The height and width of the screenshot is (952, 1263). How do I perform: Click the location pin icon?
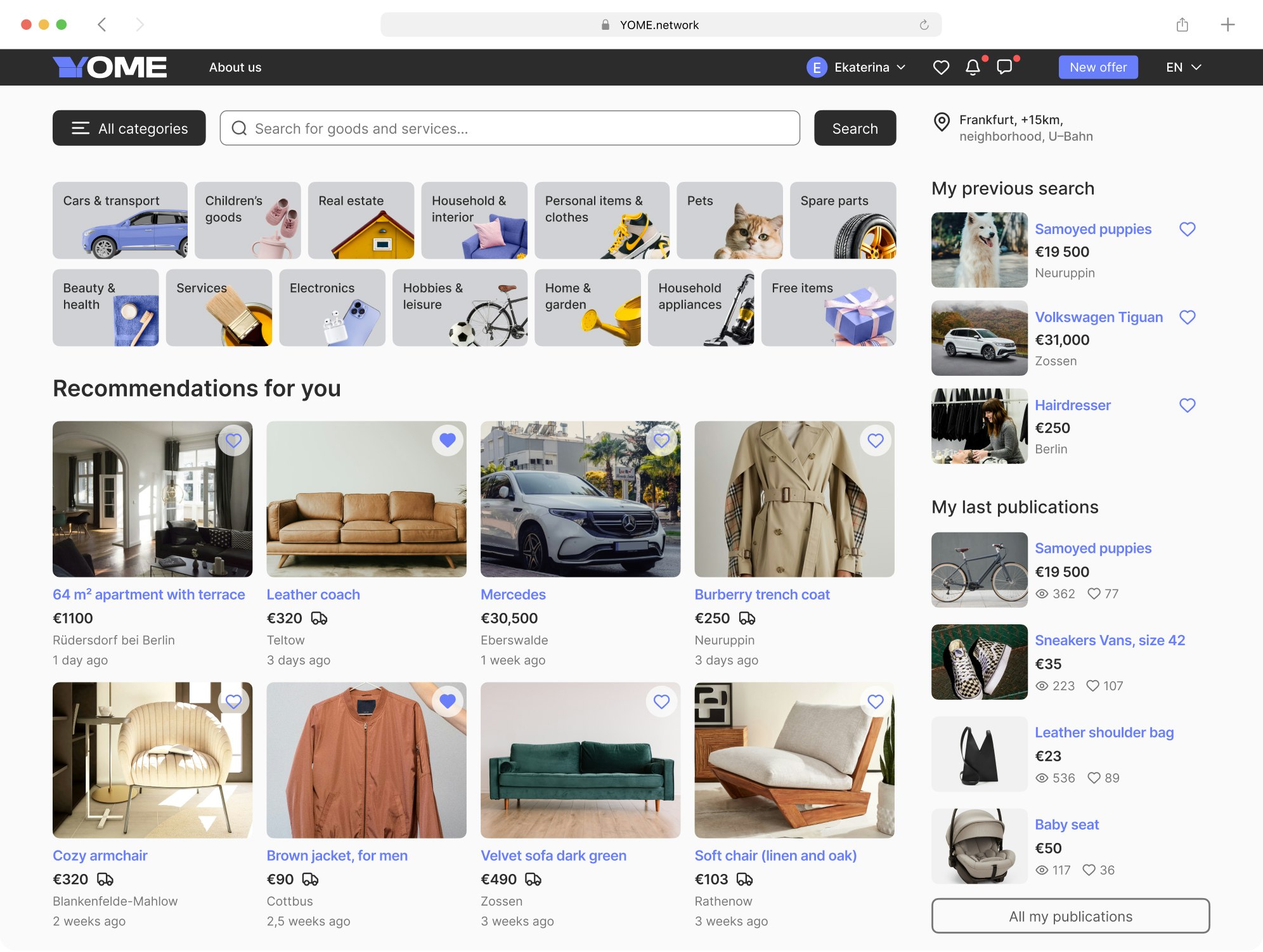(x=942, y=122)
